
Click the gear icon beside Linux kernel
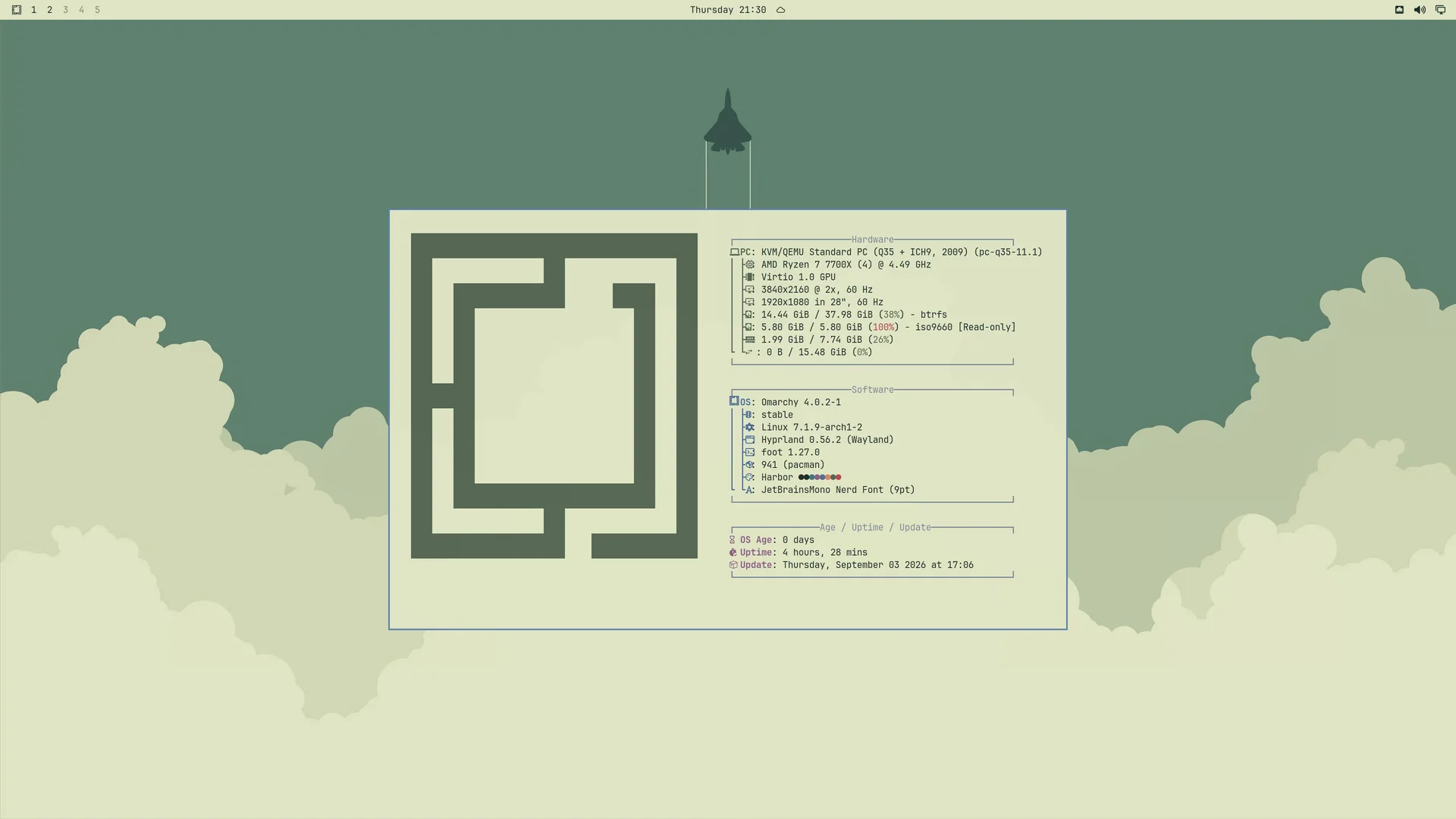click(x=749, y=428)
